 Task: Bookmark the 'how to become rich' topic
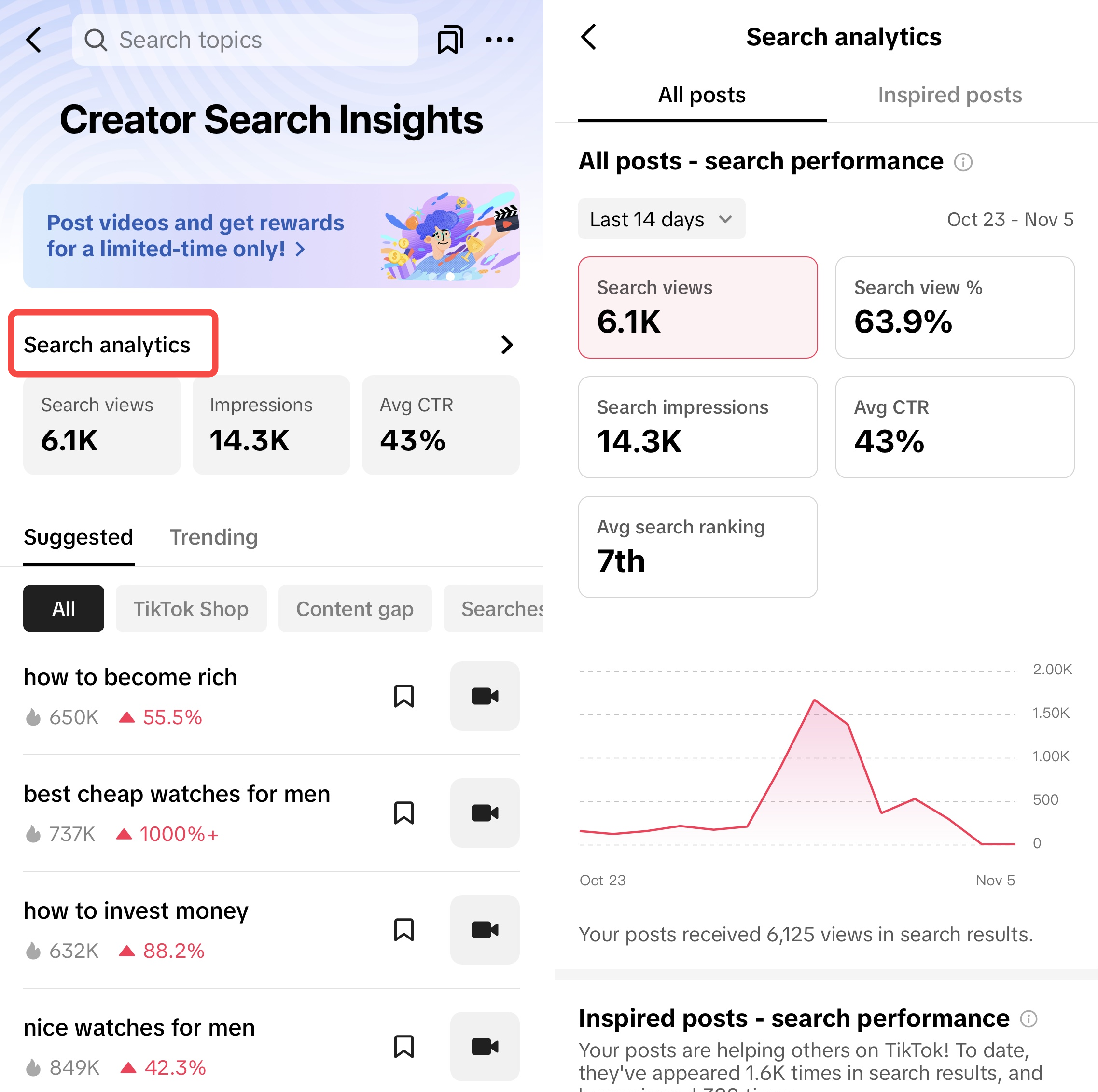[403, 696]
